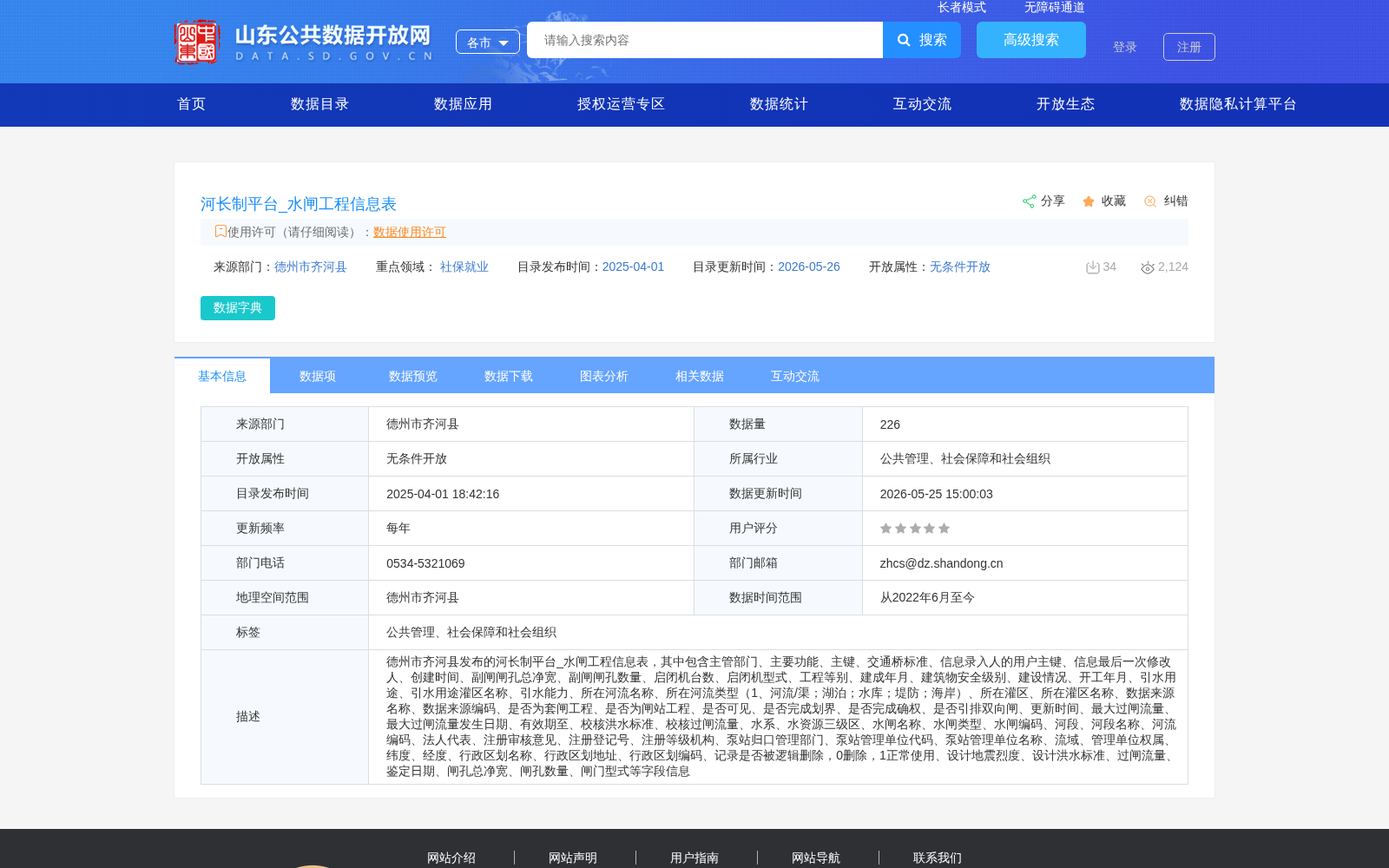Click the 社保就业 domain link
The image size is (1389, 868).
[464, 267]
